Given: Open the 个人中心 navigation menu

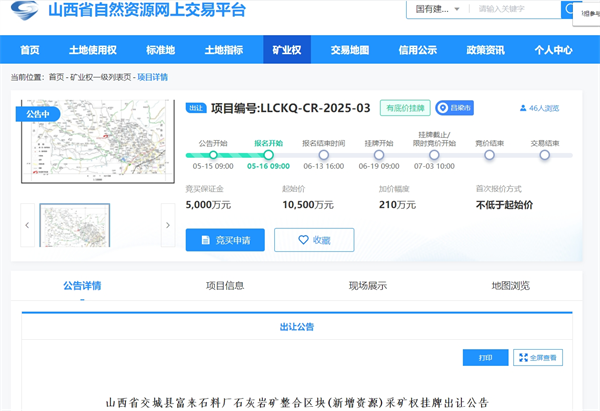Looking at the screenshot, I should point(553,50).
